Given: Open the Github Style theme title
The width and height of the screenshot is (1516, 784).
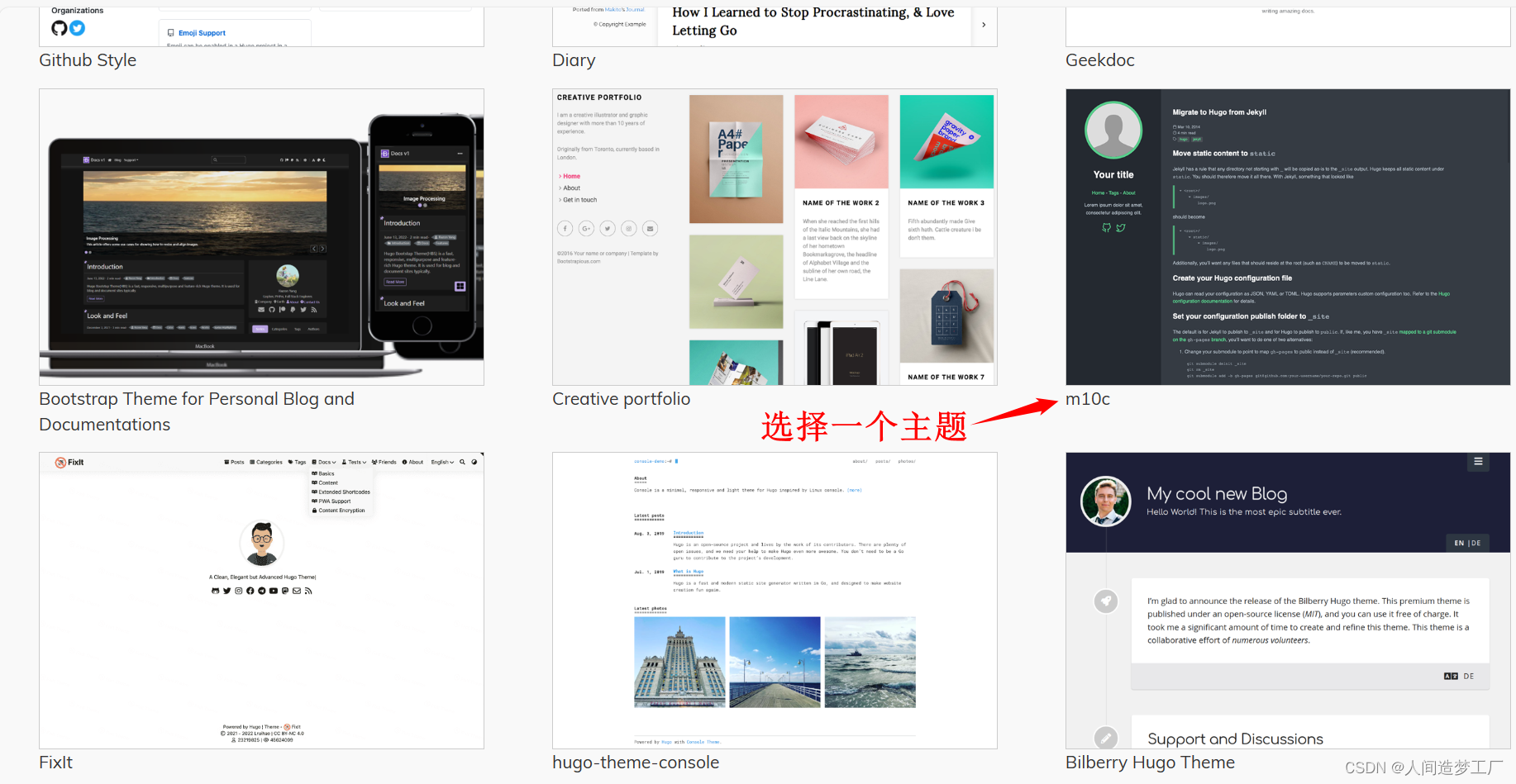Looking at the screenshot, I should click(88, 60).
